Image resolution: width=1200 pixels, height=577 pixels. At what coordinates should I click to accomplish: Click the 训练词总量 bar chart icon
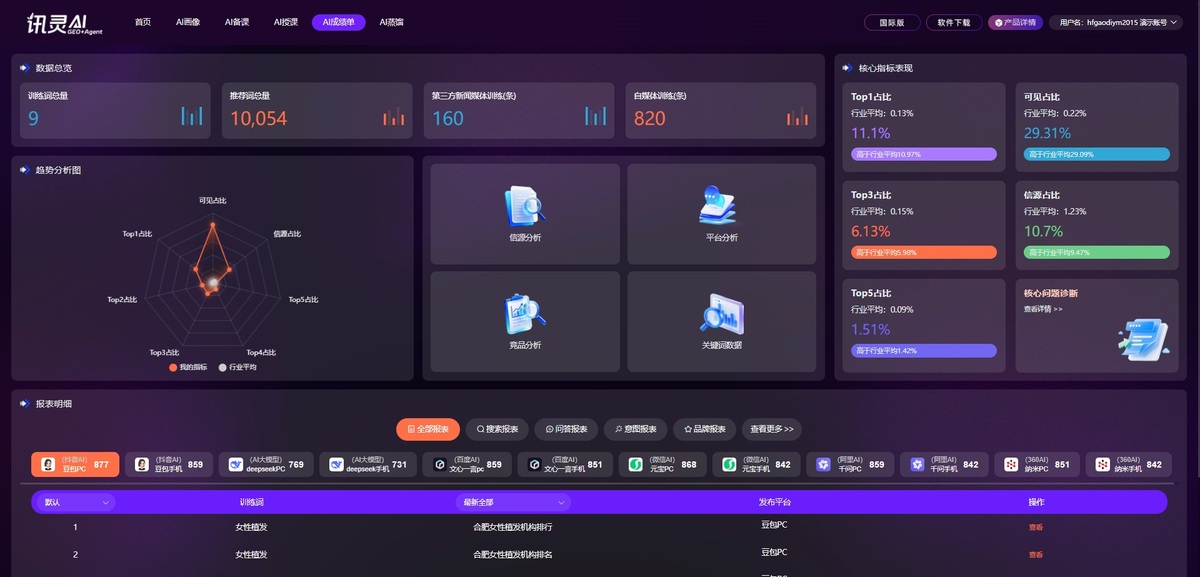(192, 116)
